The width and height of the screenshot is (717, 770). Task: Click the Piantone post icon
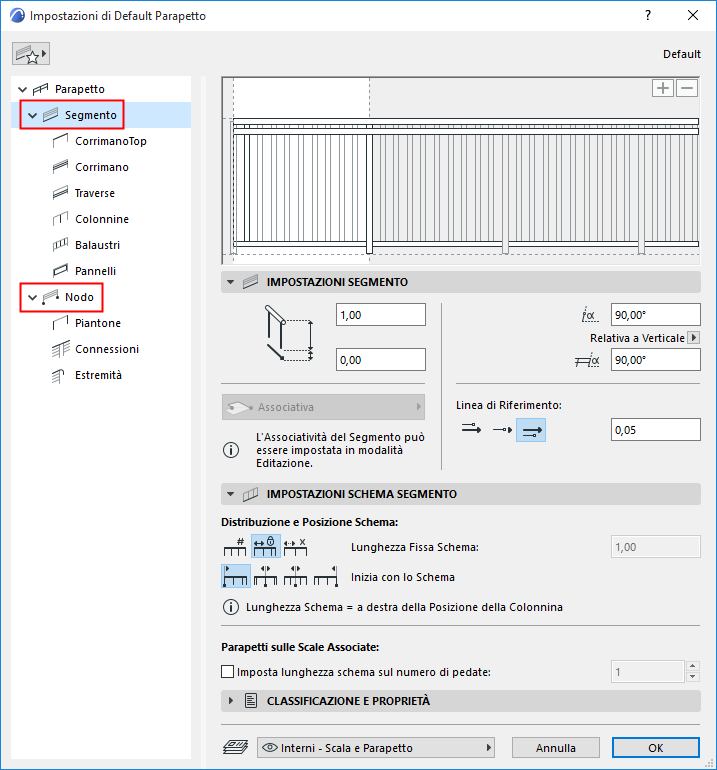[x=60, y=323]
